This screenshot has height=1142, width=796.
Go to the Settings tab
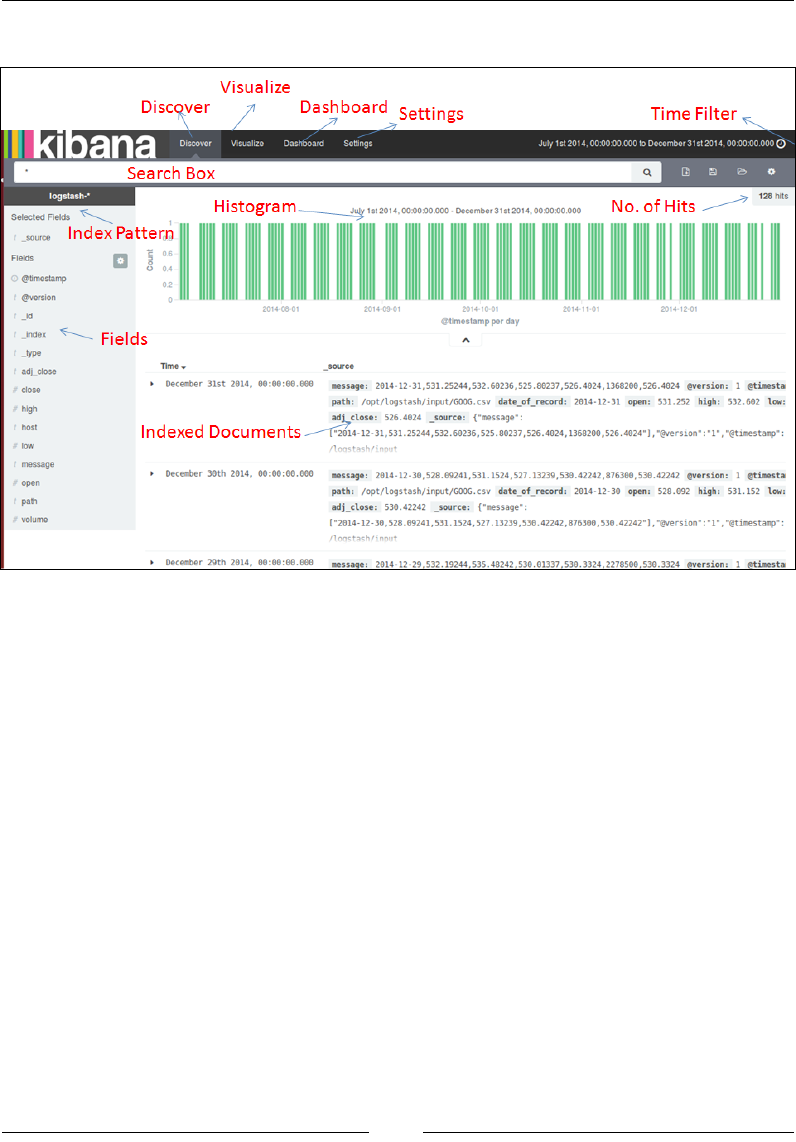click(358, 143)
